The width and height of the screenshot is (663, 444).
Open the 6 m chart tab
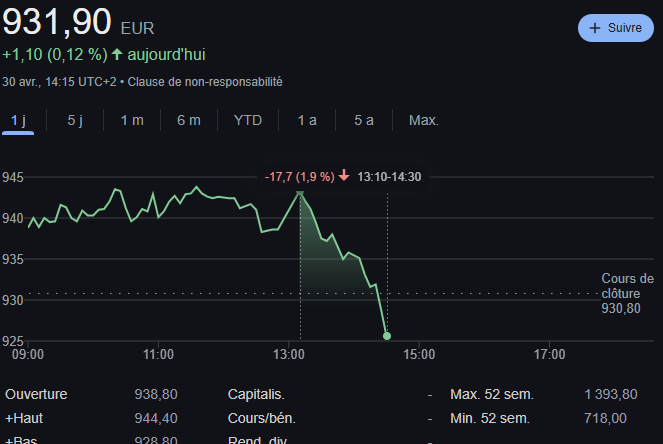coord(189,120)
